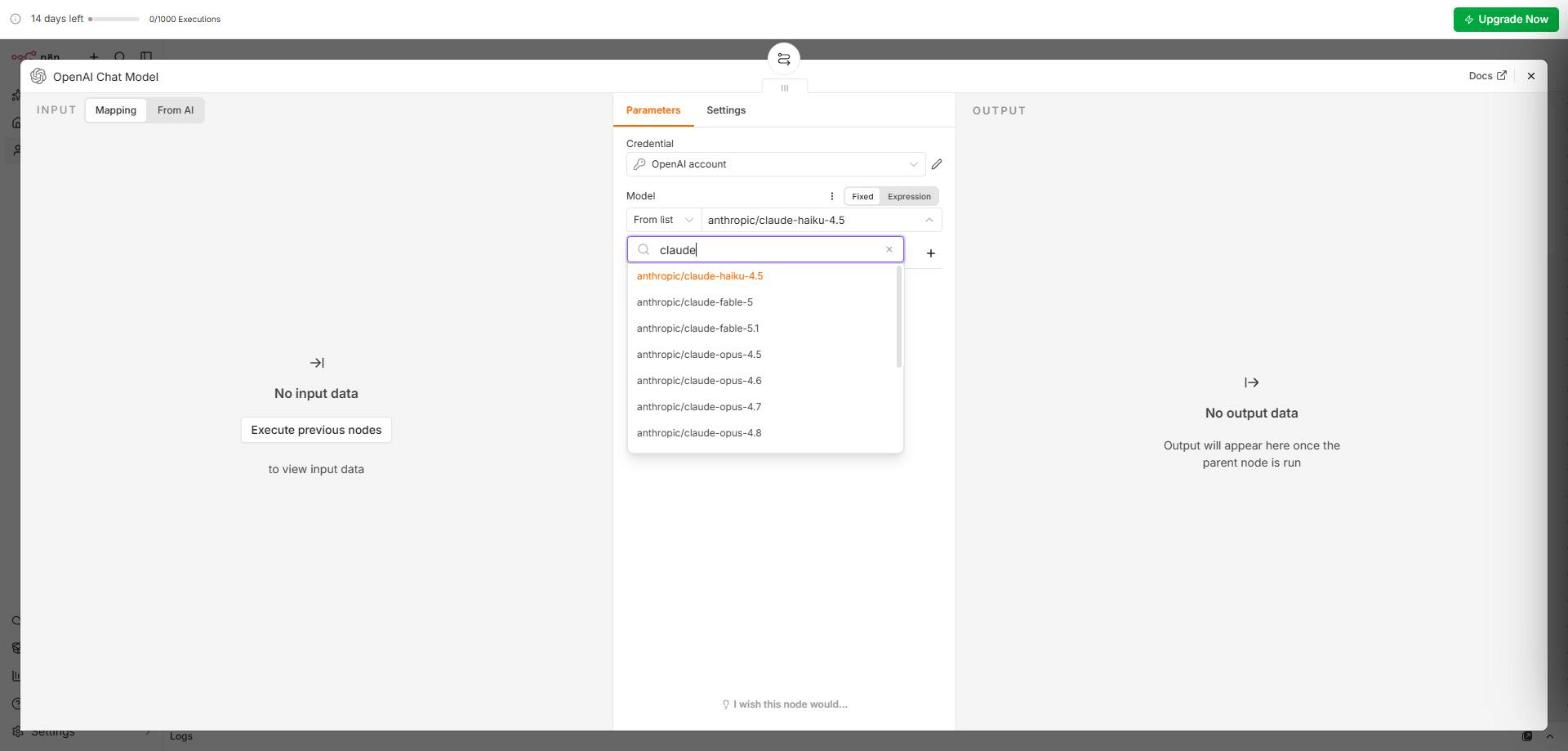Switch Model field to Fixed mode
The width and height of the screenshot is (1568, 751).
pyautogui.click(x=862, y=196)
